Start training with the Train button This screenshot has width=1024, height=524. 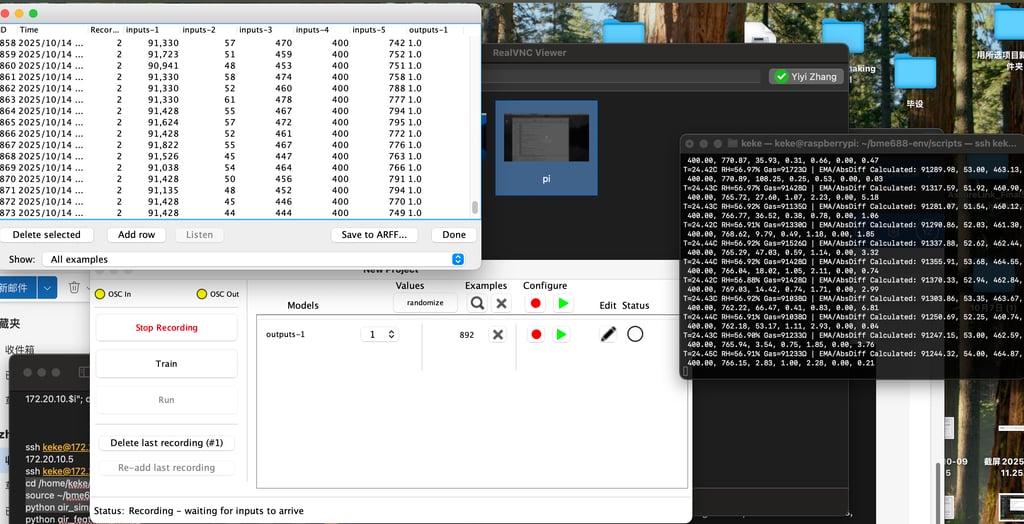pyautogui.click(x=167, y=364)
